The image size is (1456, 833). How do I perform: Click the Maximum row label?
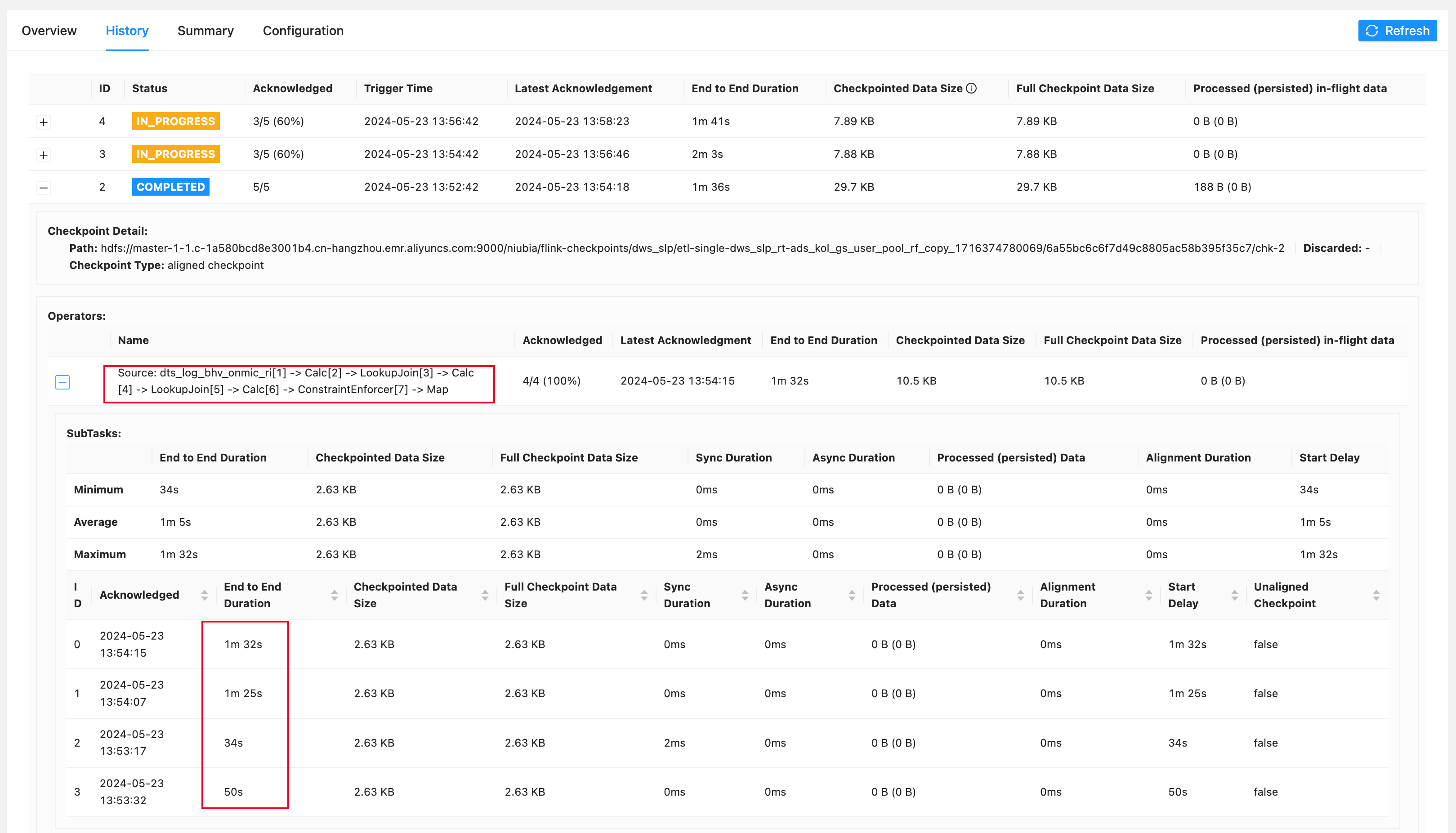[x=99, y=555]
